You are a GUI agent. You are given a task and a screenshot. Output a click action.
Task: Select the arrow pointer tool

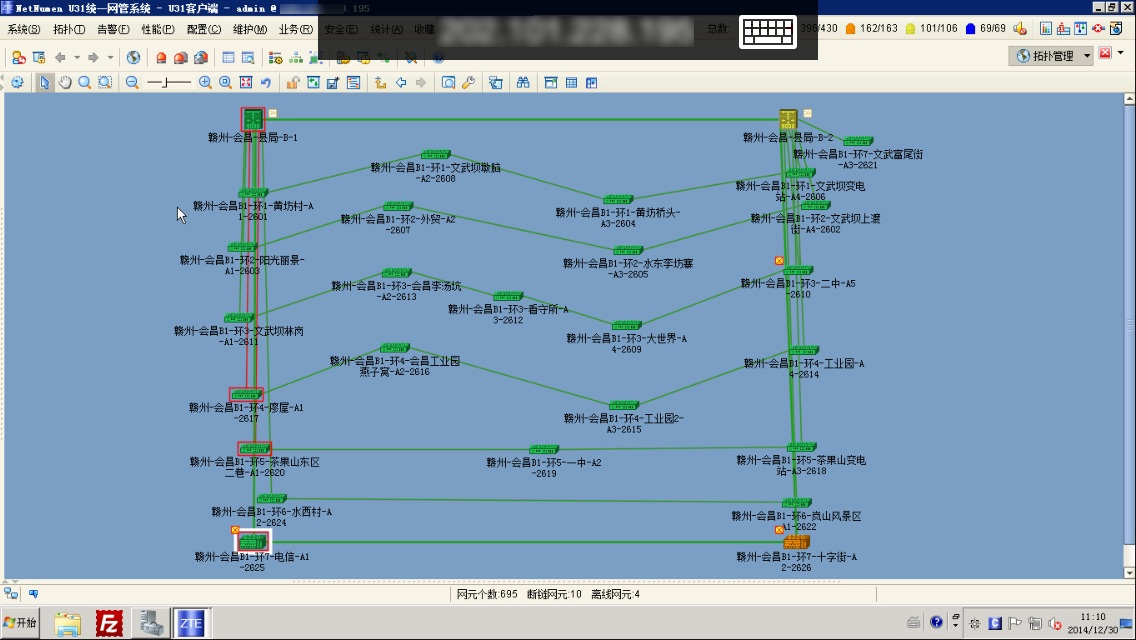point(44,83)
